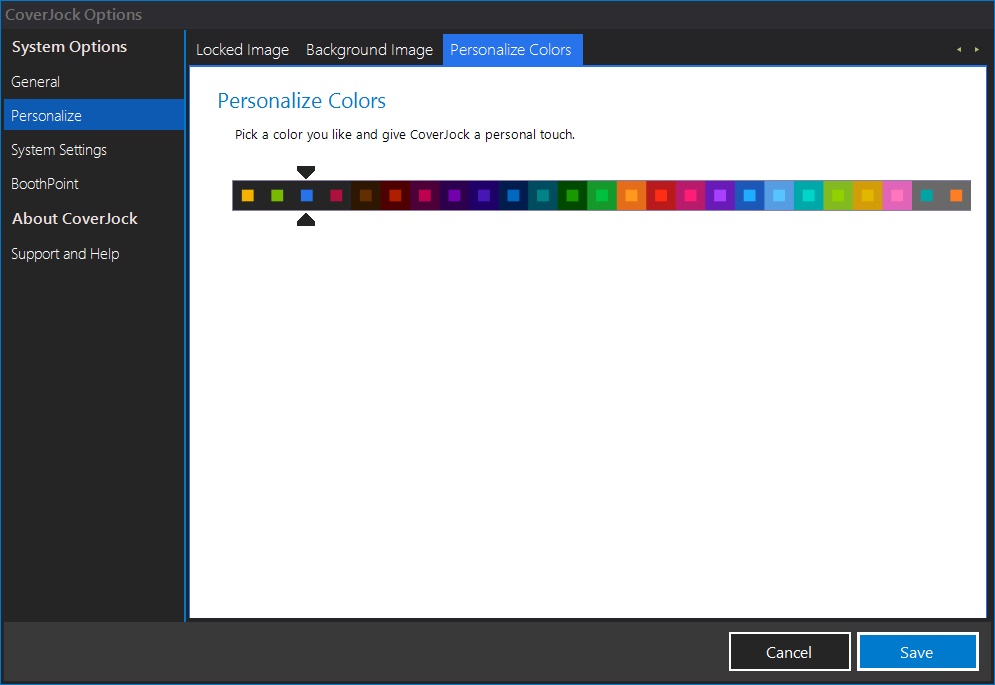
Task: Pick the yellow swatch on black background
Action: pos(247,196)
